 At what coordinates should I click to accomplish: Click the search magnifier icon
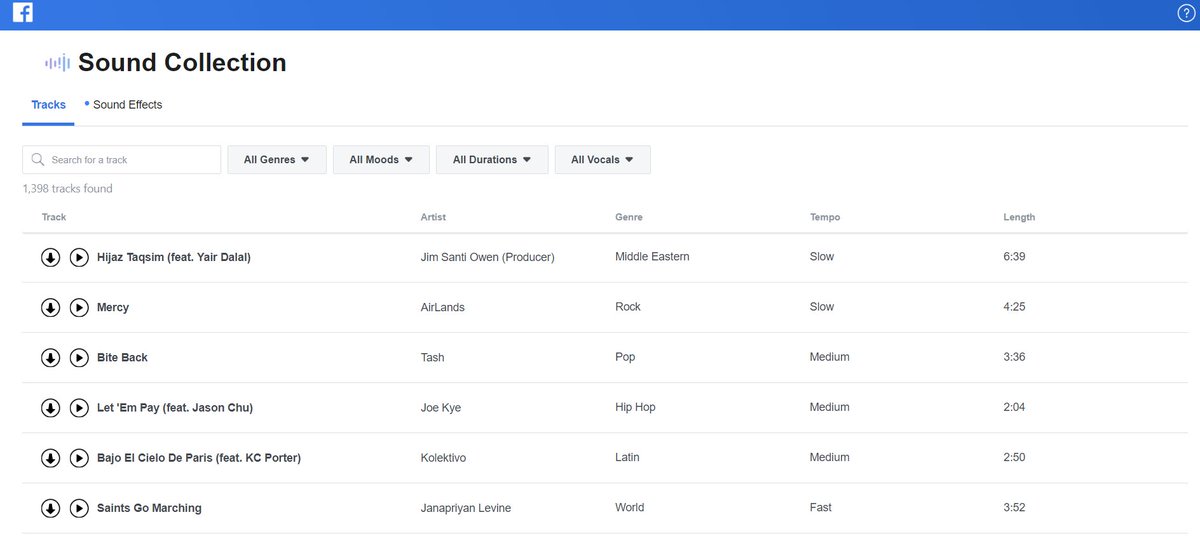point(38,159)
